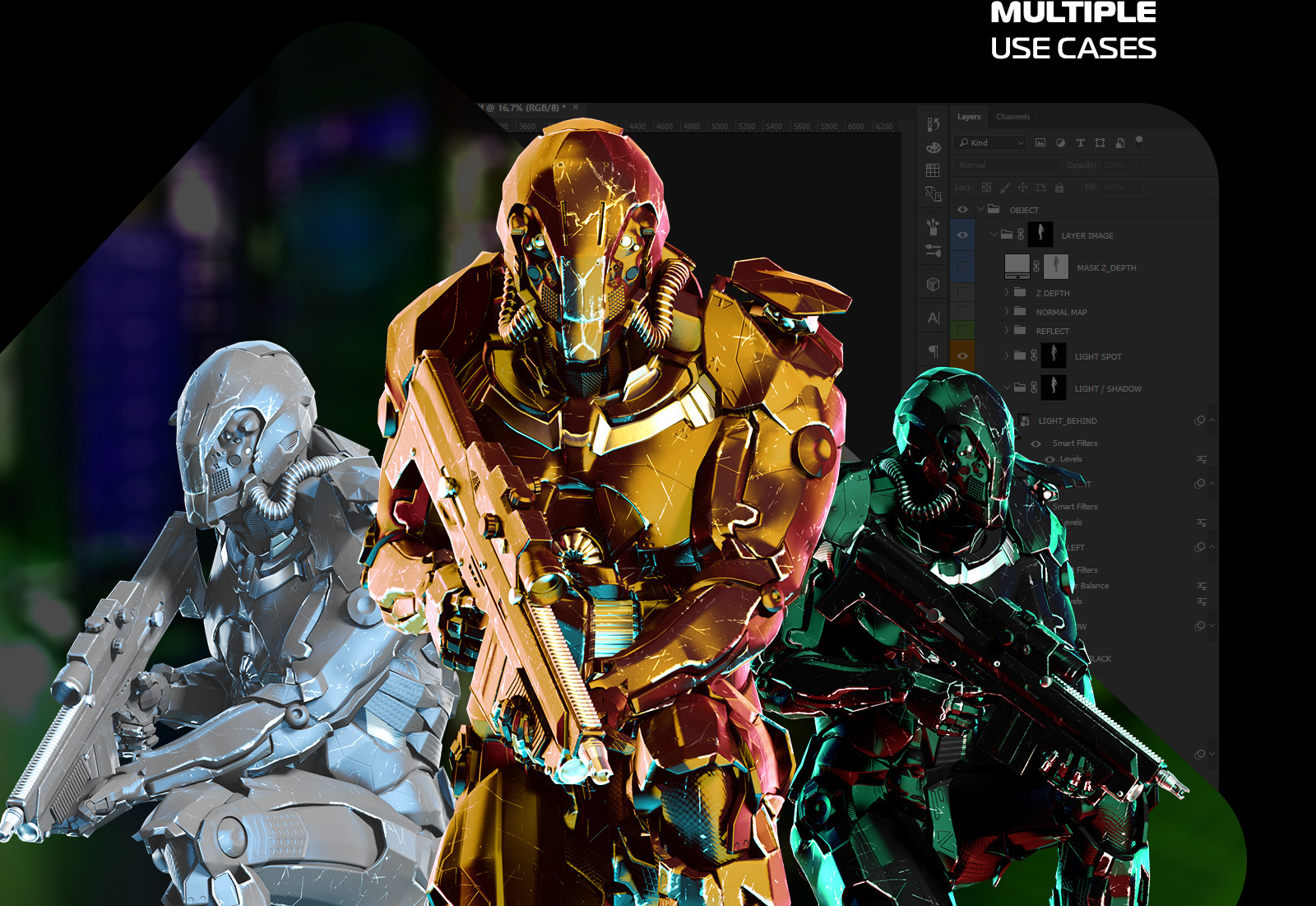Open the Fill slider dropdown arrow
The width and height of the screenshot is (1316, 906).
(x=1136, y=188)
